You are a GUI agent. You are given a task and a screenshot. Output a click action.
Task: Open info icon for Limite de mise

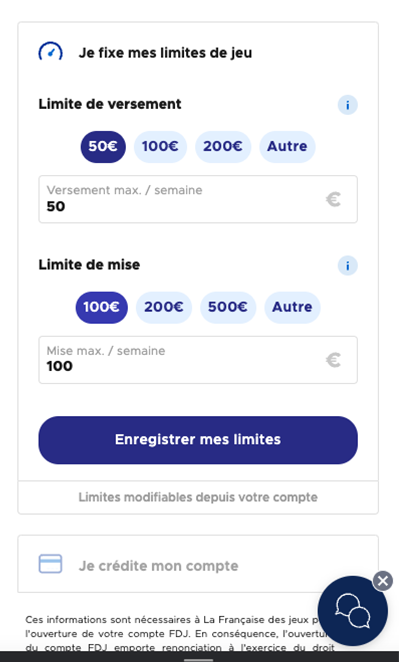(347, 266)
